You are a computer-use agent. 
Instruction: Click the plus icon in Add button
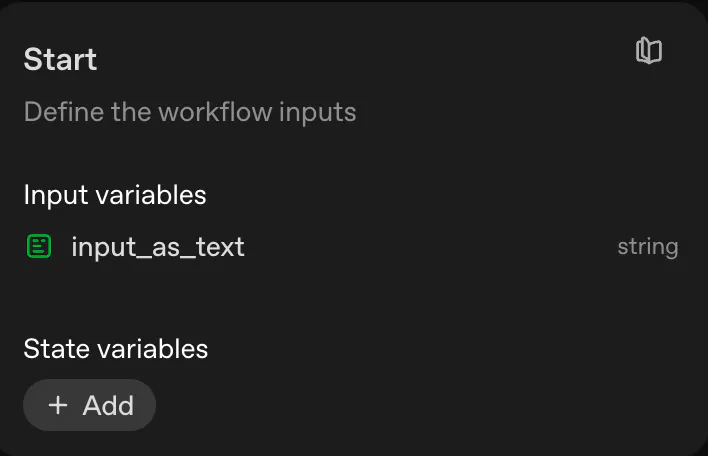coord(59,405)
